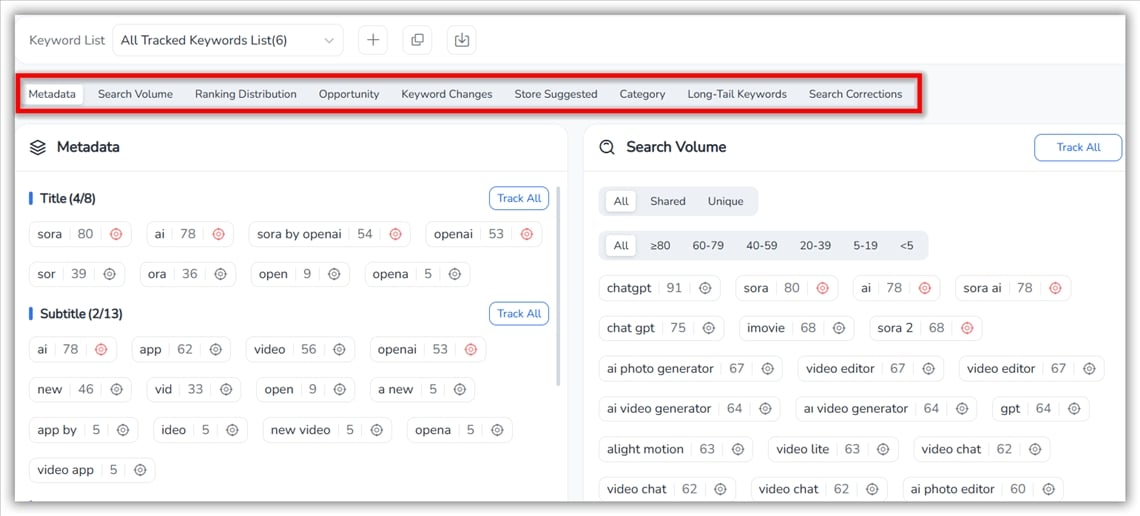
Task: Toggle tracking for openai 53 in Title
Action: [526, 234]
